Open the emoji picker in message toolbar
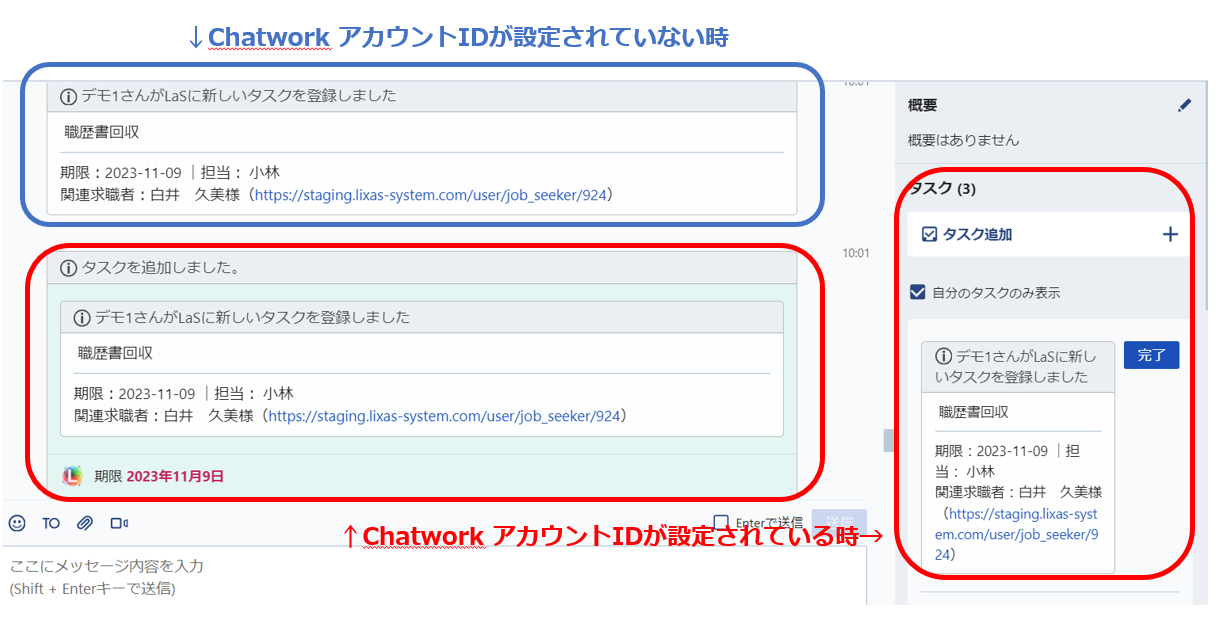Screen dimensions: 1219x628 [17, 523]
